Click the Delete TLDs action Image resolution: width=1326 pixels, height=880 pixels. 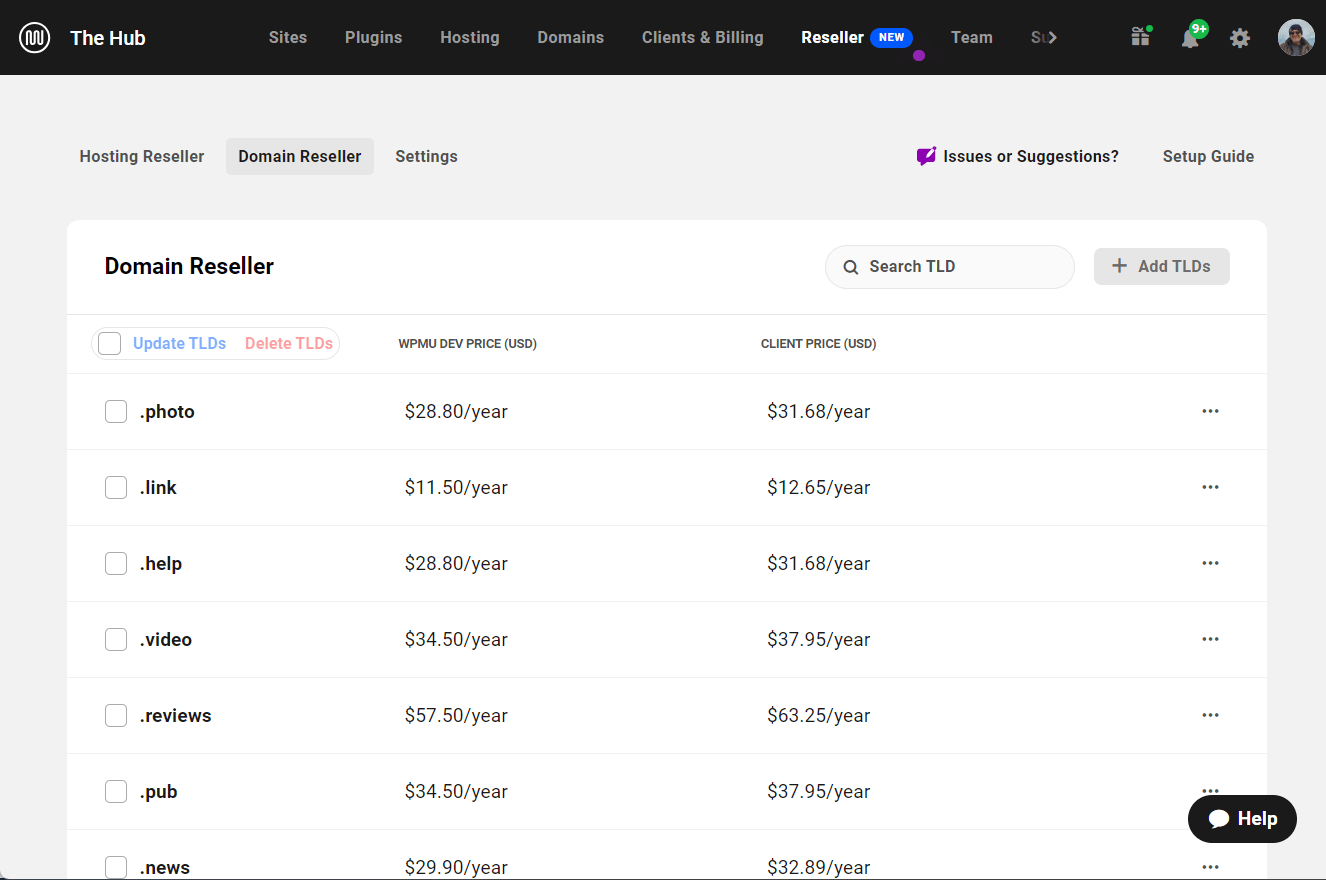pyautogui.click(x=288, y=343)
